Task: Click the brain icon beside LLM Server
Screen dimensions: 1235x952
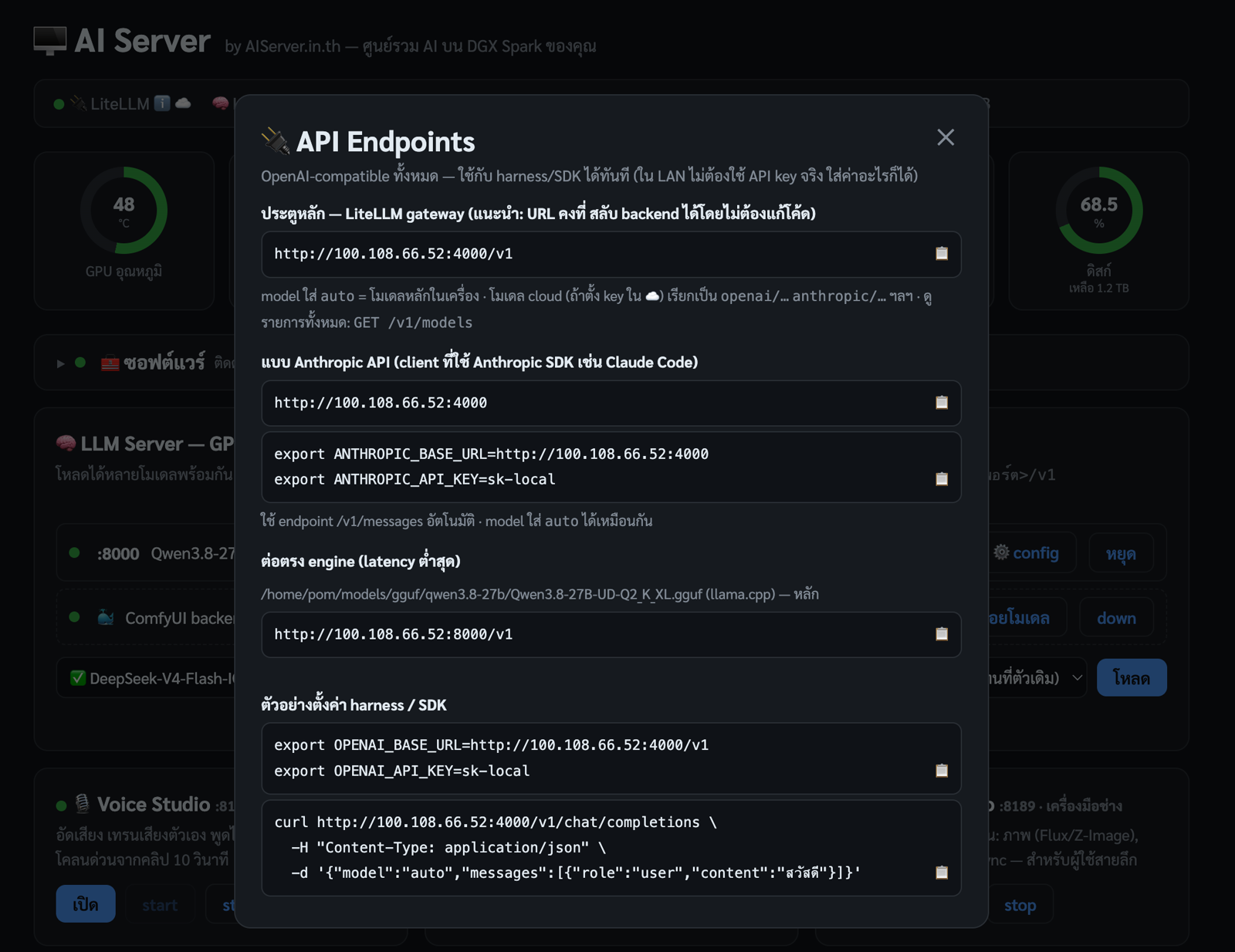Action: [66, 444]
